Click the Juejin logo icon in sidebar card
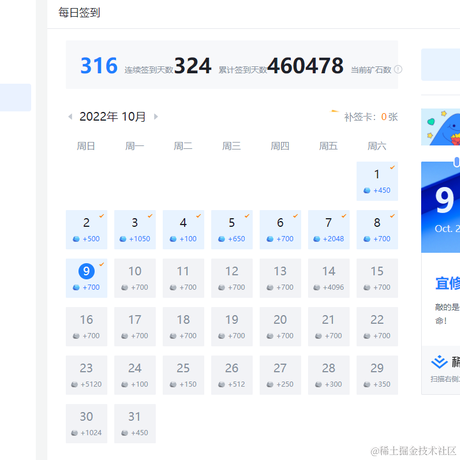This screenshot has width=460, height=460. coord(439,362)
